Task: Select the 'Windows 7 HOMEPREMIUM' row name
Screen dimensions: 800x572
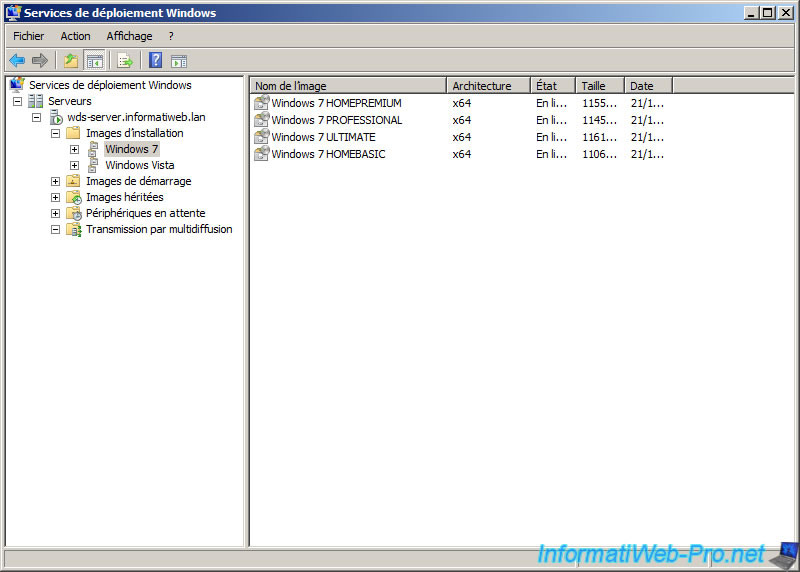Action: point(336,103)
